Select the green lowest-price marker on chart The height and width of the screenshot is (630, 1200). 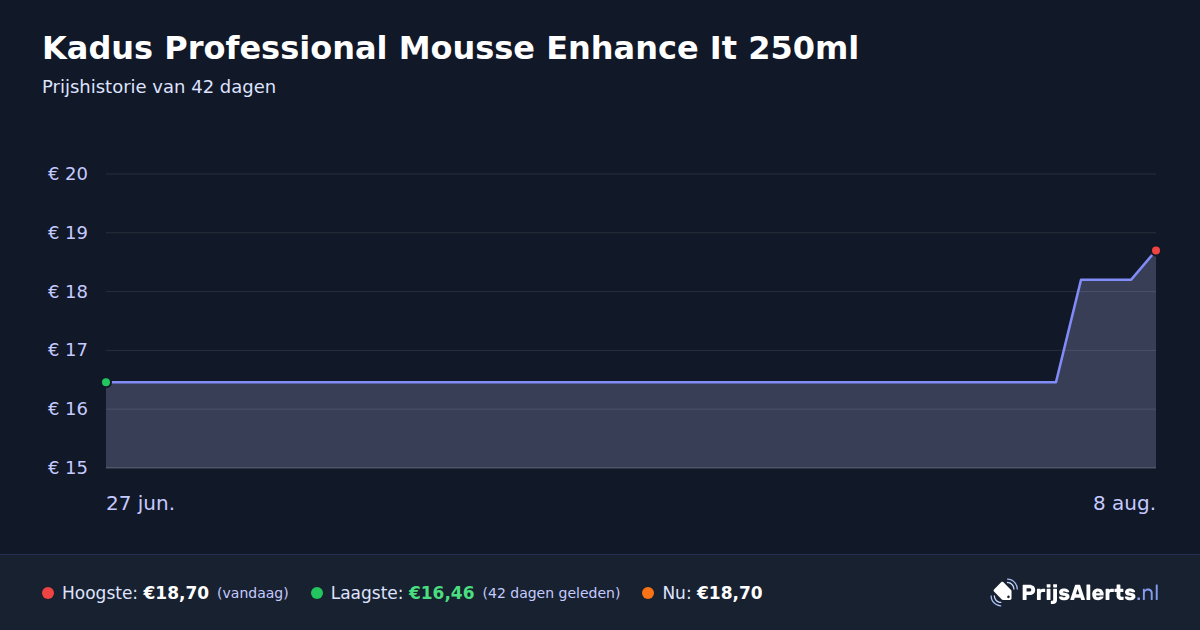tap(106, 382)
